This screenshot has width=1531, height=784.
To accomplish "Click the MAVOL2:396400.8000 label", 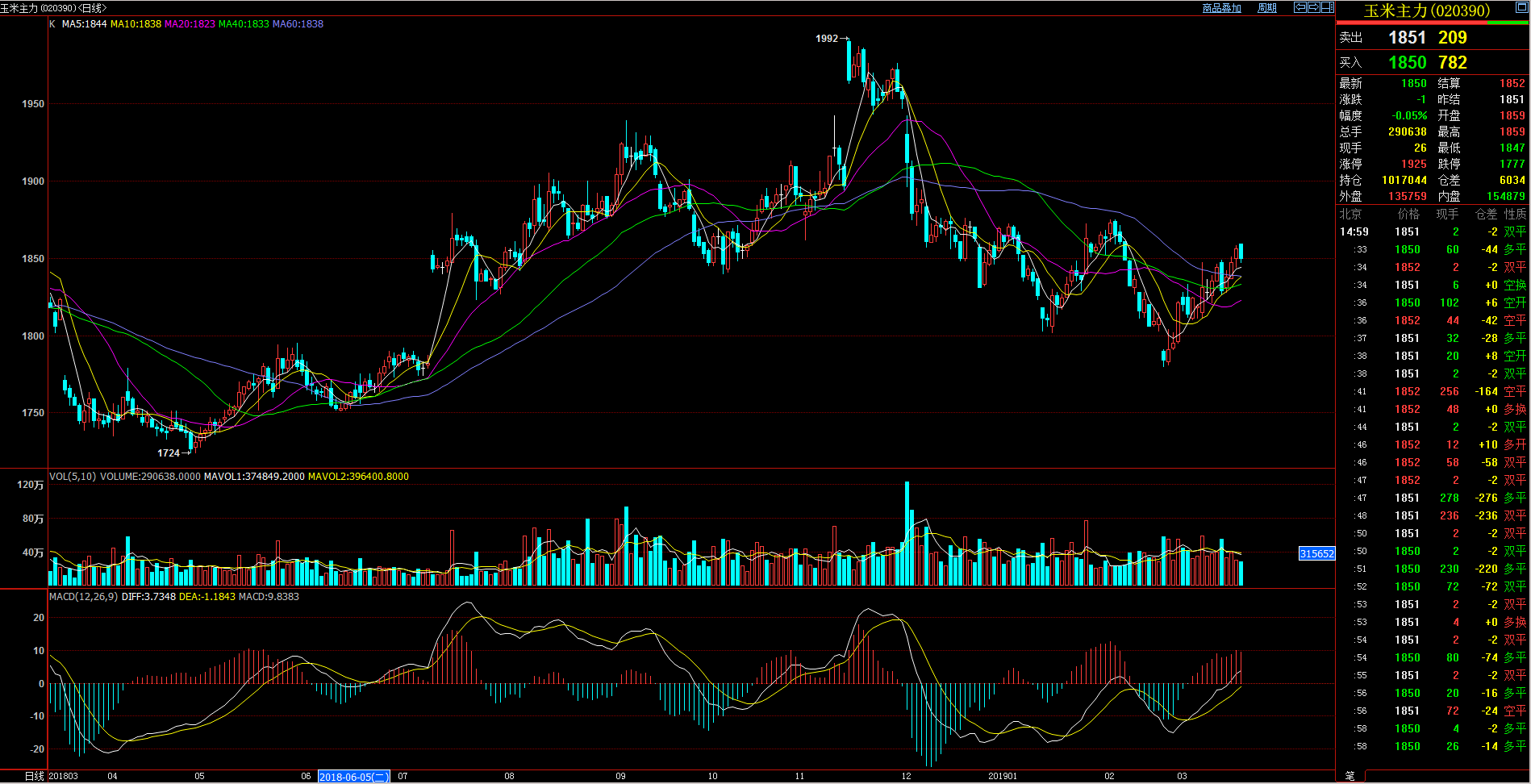I will (x=358, y=477).
